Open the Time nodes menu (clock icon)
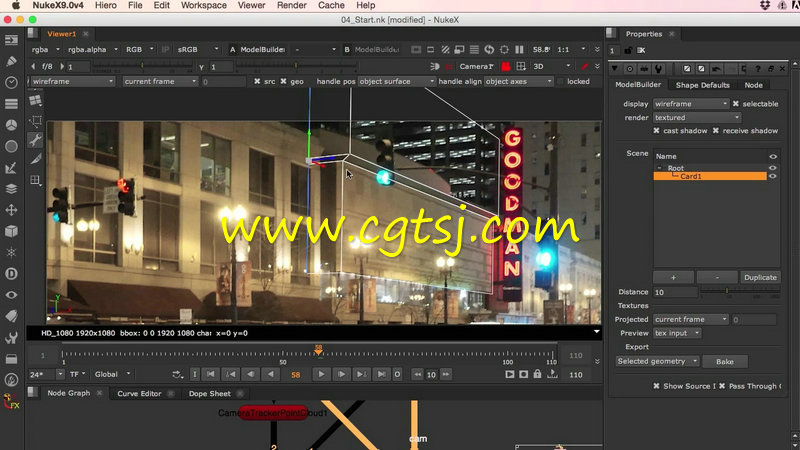 [x=11, y=83]
